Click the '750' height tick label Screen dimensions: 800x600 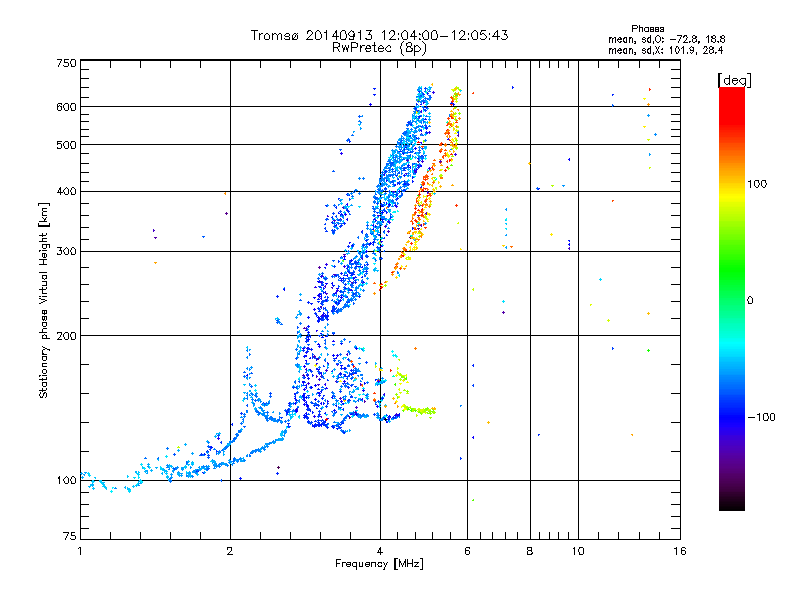66,63
